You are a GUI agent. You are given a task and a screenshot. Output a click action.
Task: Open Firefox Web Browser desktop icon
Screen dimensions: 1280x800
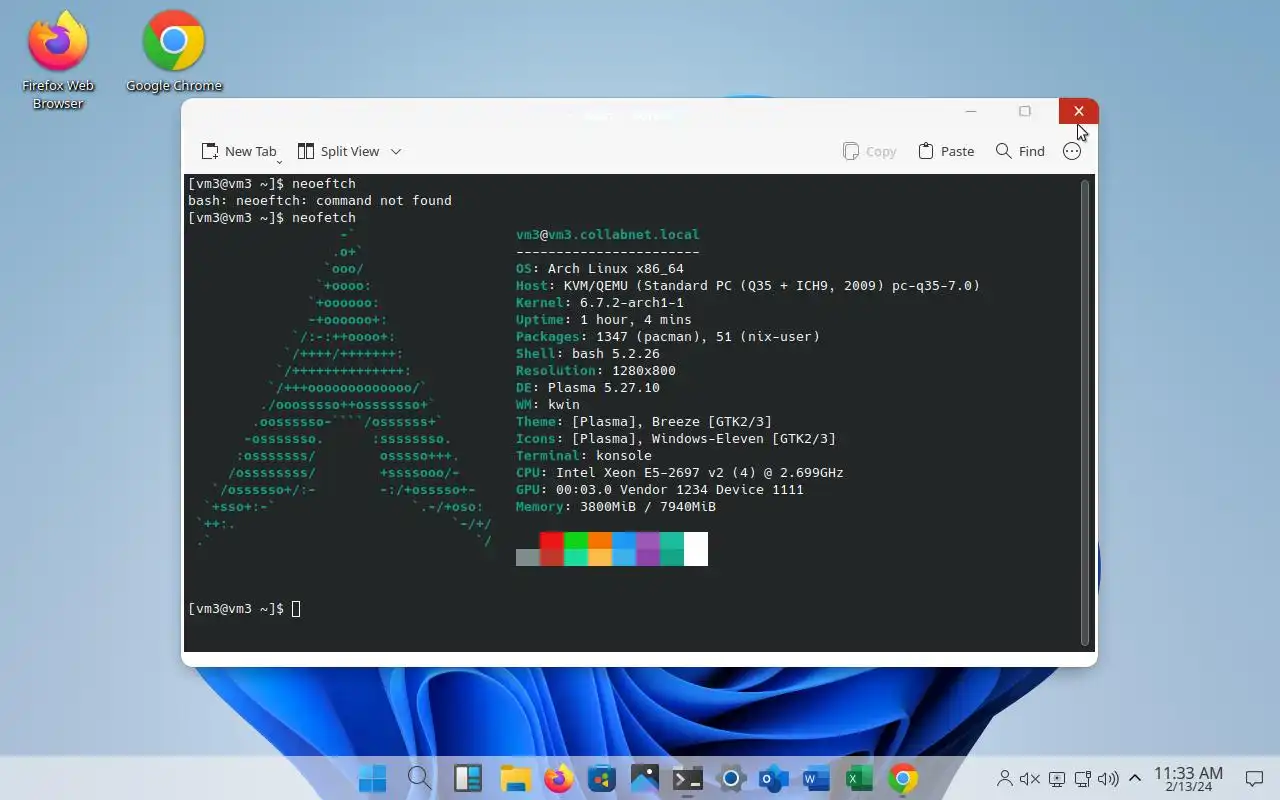tap(58, 59)
